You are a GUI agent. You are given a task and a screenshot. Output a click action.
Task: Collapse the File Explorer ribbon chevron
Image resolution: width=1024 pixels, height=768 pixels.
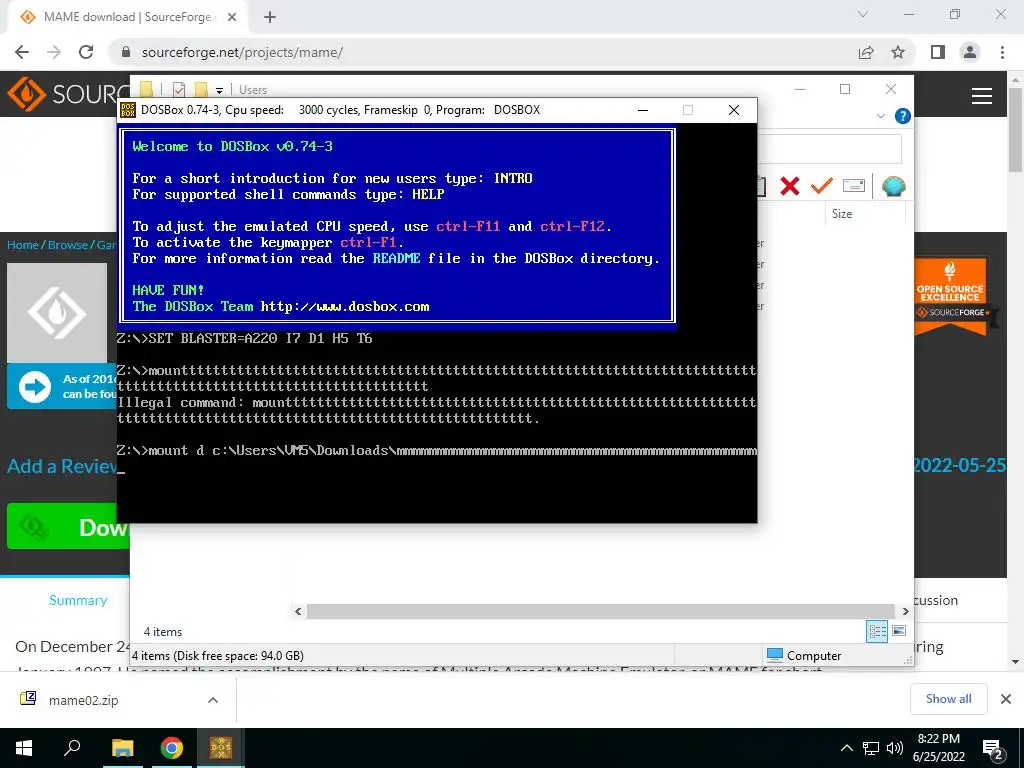click(x=880, y=116)
